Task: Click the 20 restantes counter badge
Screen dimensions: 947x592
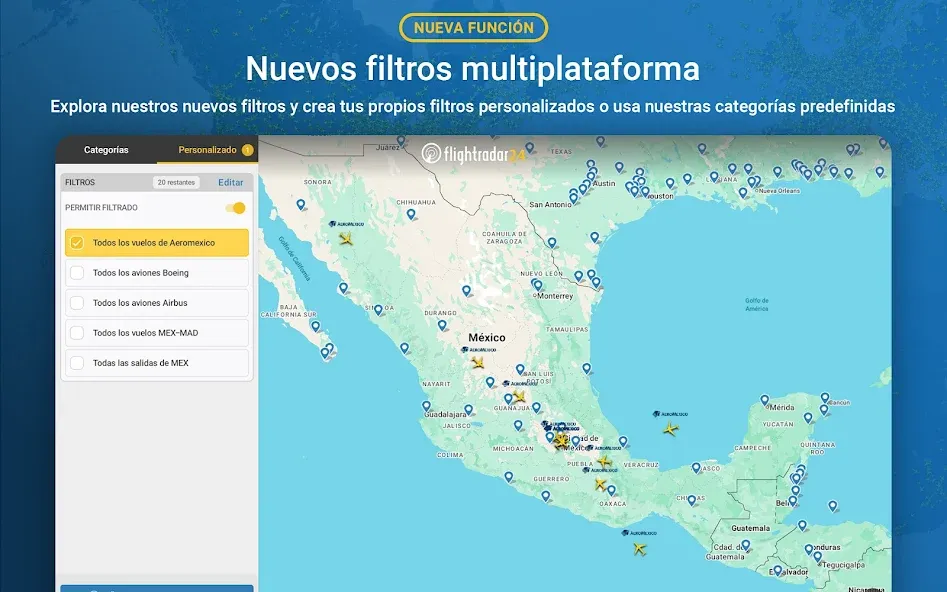Action: (176, 182)
